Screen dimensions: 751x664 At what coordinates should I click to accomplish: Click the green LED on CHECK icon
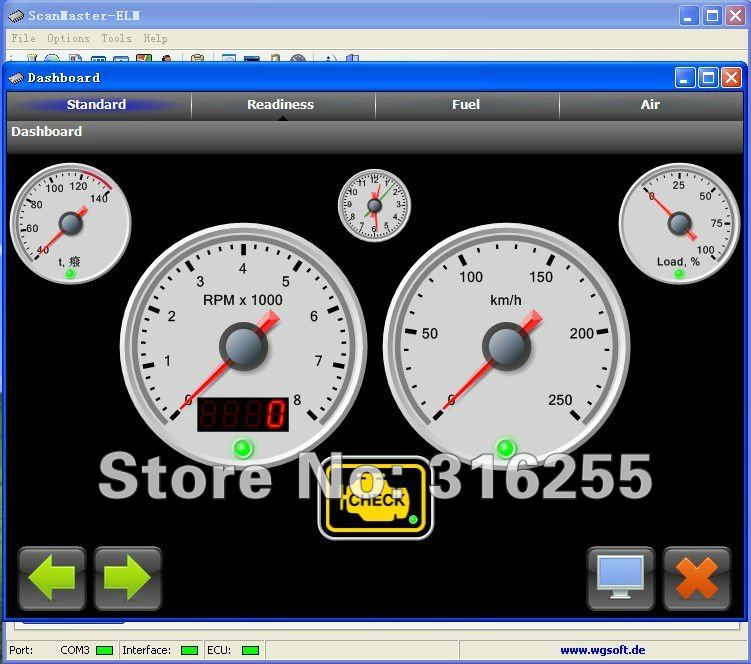(413, 519)
